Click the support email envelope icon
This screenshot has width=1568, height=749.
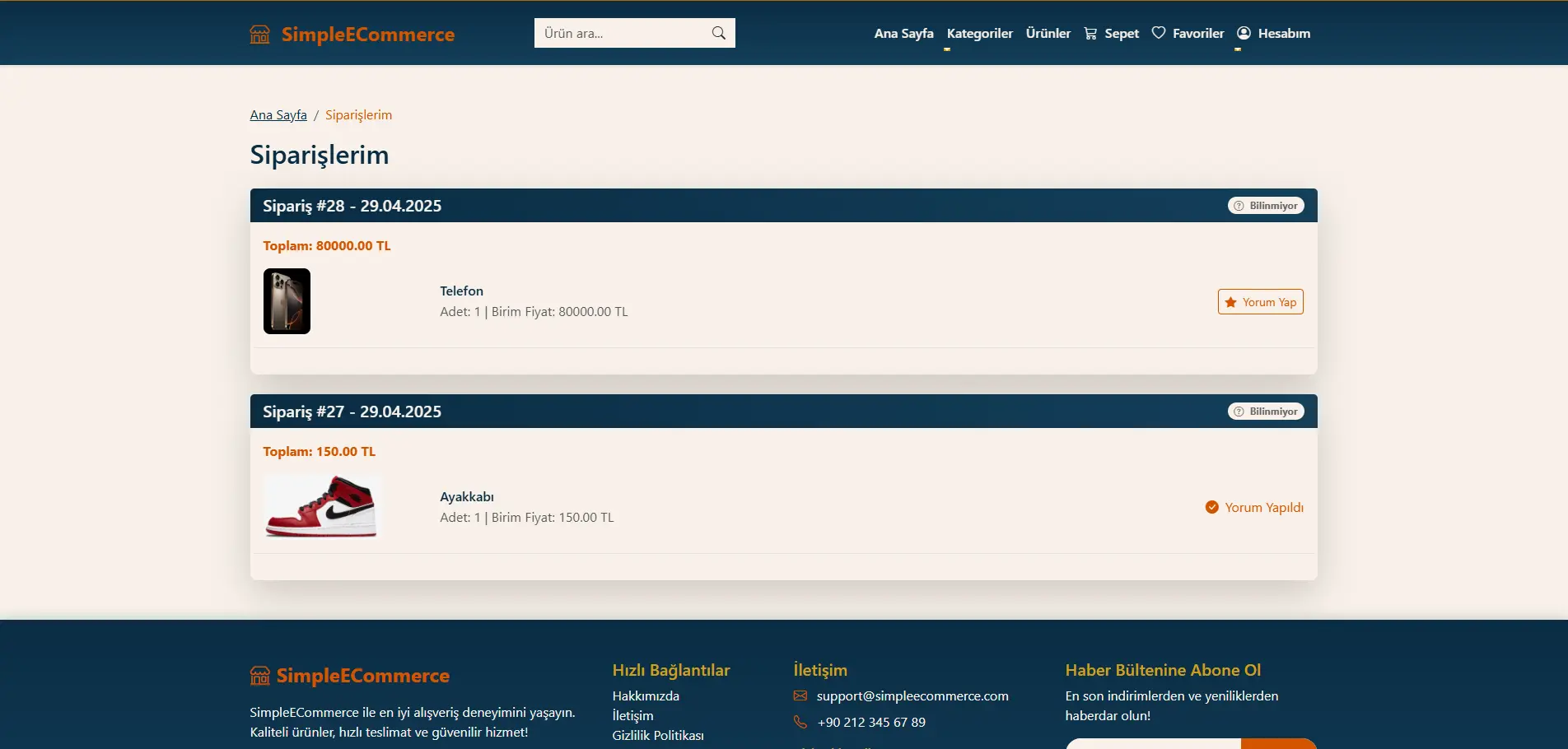[x=800, y=696]
